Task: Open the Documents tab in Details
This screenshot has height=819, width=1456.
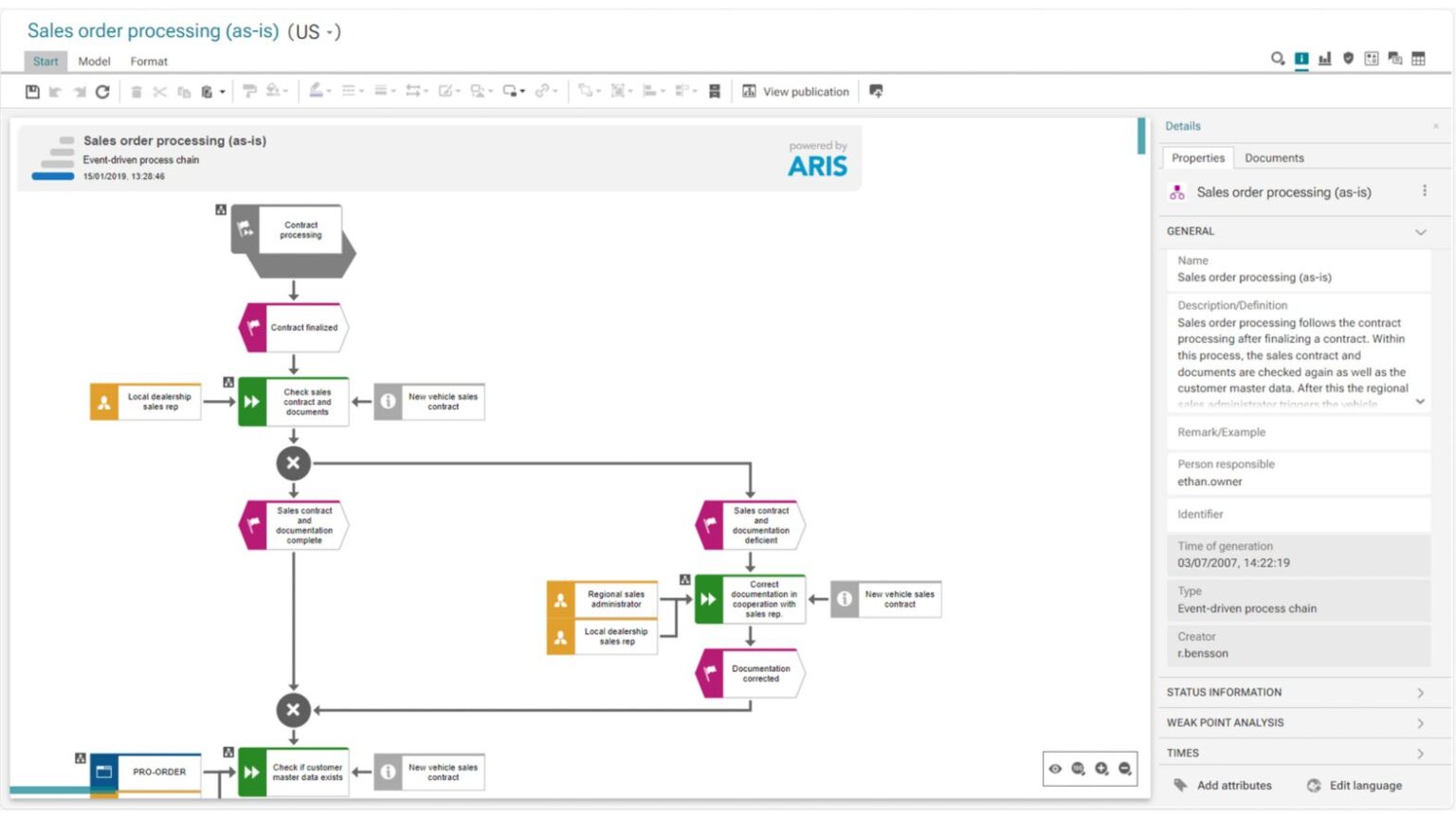Action: [1274, 157]
